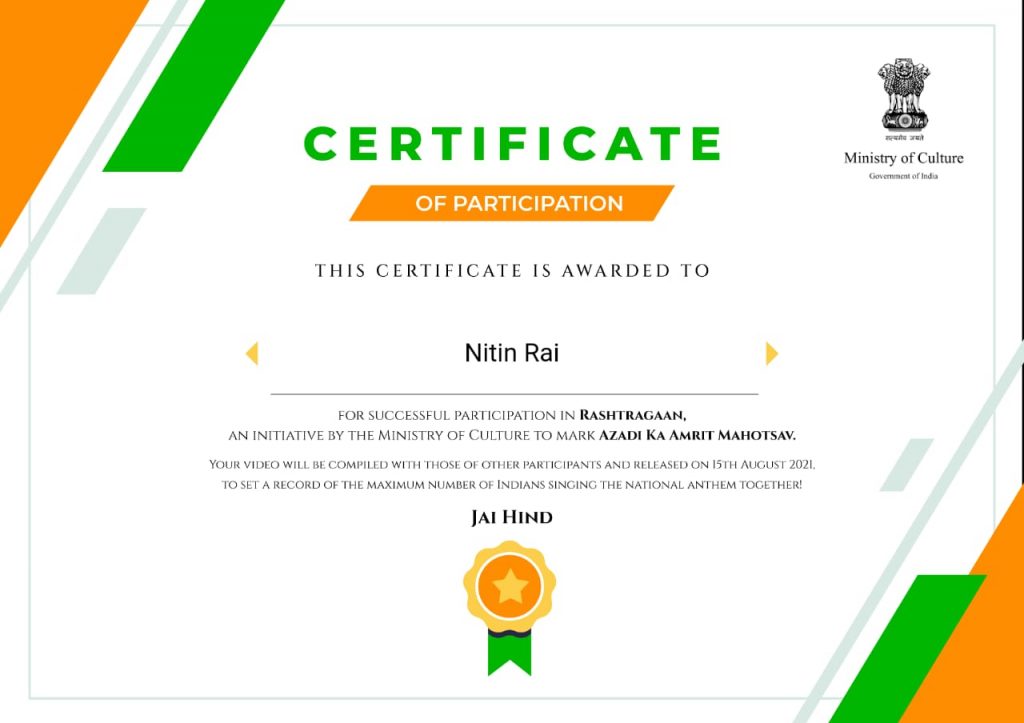
Task: Click the yellow left arrow beside the name
Action: [x=252, y=353]
